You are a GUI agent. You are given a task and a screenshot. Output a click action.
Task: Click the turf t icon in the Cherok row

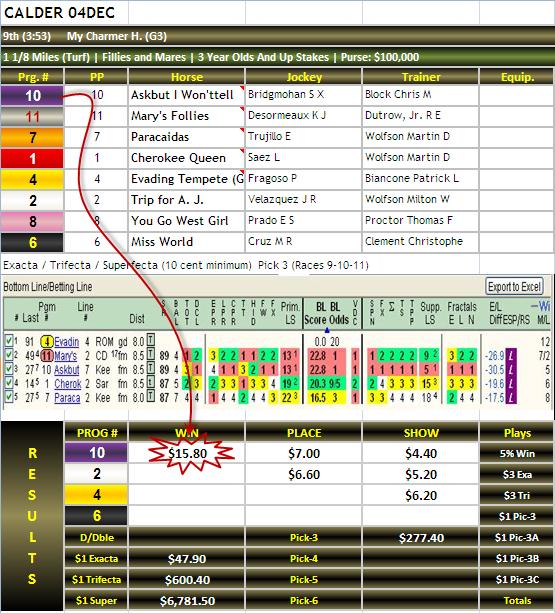coord(151,383)
